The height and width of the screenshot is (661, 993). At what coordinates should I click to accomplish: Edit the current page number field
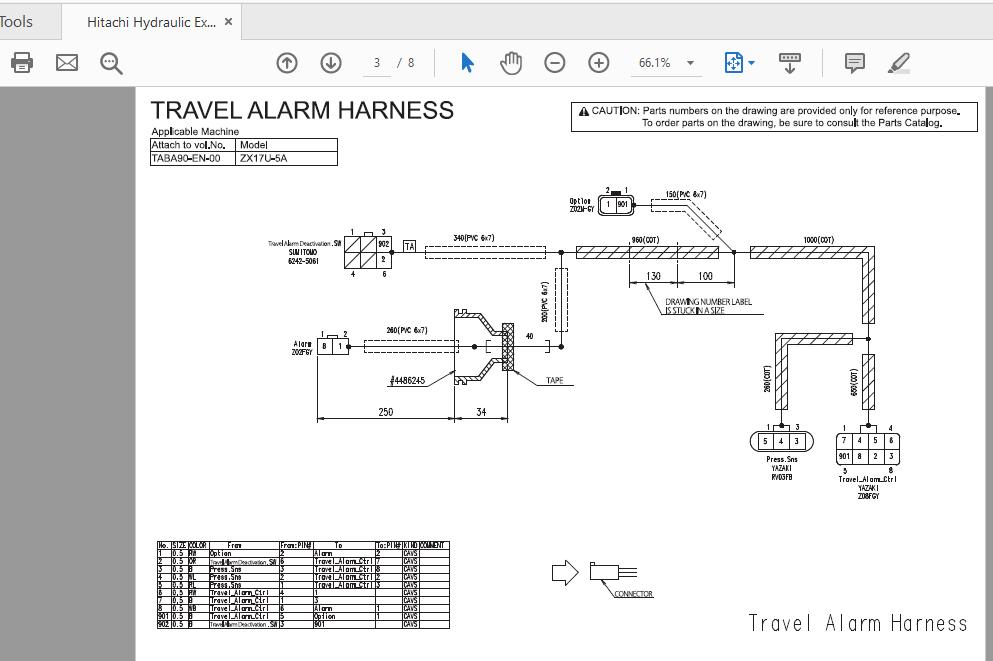tap(377, 63)
